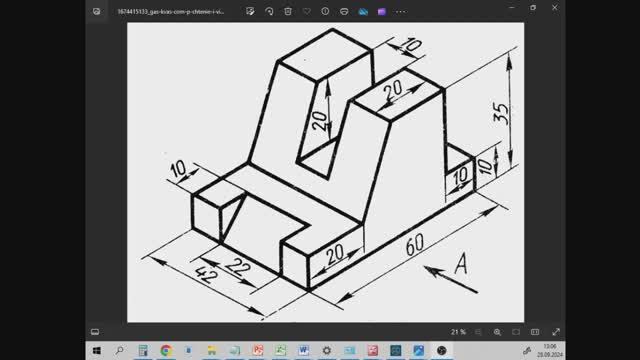Click the fit to window icon
Image resolution: width=640 pixels, height=360 pixels.
point(516,332)
